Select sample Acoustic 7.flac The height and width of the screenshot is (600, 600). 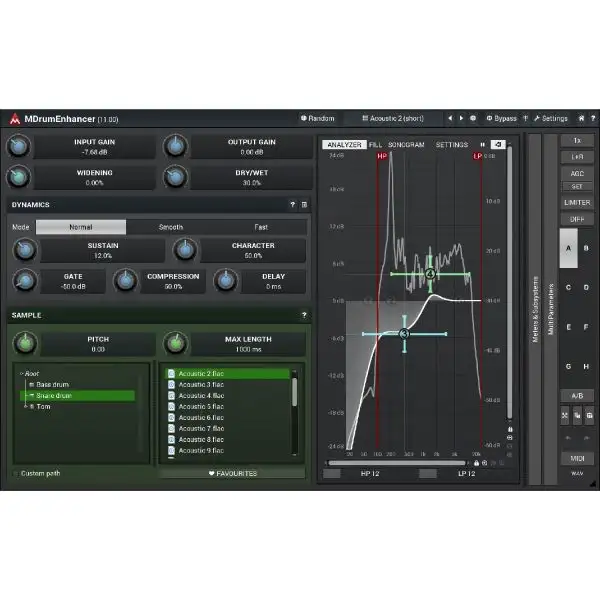228,429
